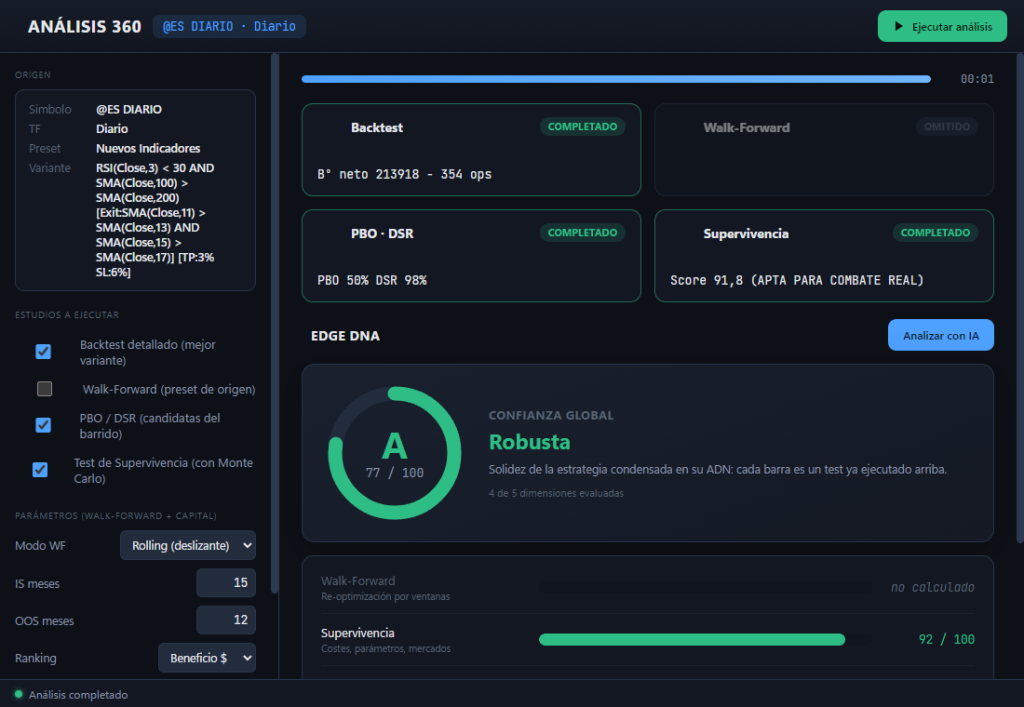This screenshot has height=707, width=1024.
Task: Click the 92 / 100 Supervivencia score
Action: click(x=946, y=640)
